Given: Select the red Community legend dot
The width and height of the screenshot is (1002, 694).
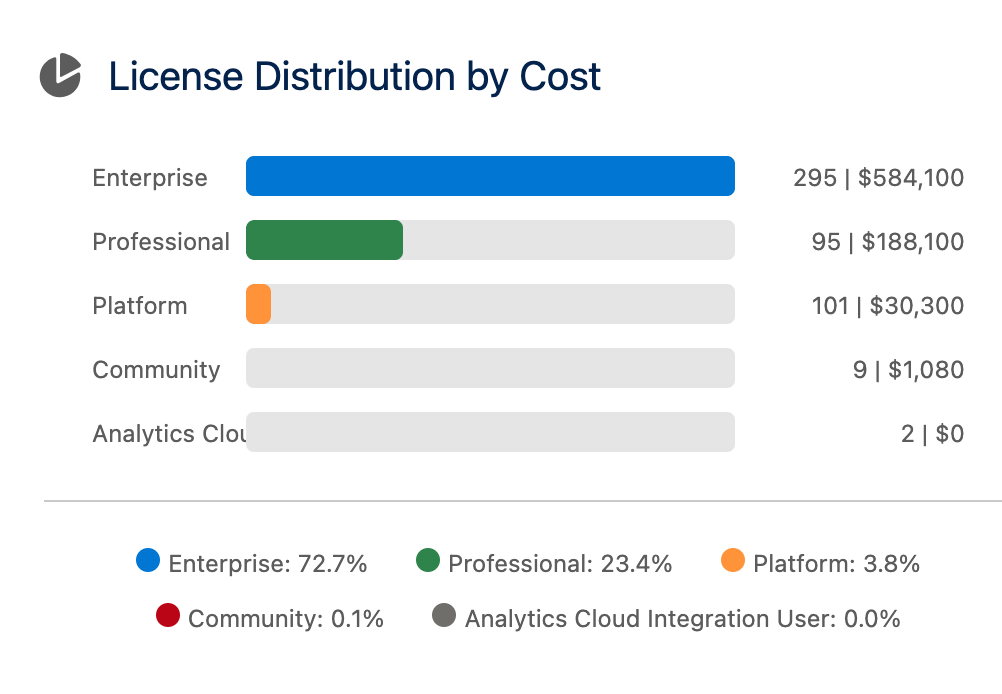Looking at the screenshot, I should [166, 618].
